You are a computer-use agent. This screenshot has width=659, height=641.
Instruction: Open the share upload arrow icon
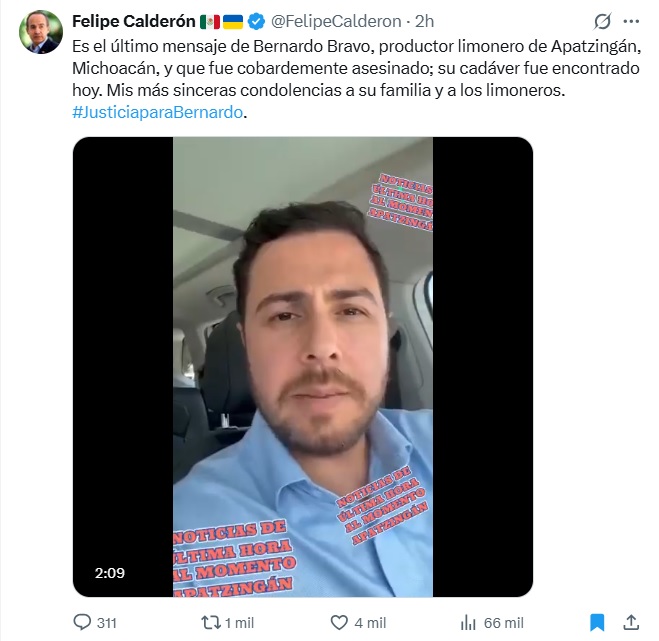631,622
